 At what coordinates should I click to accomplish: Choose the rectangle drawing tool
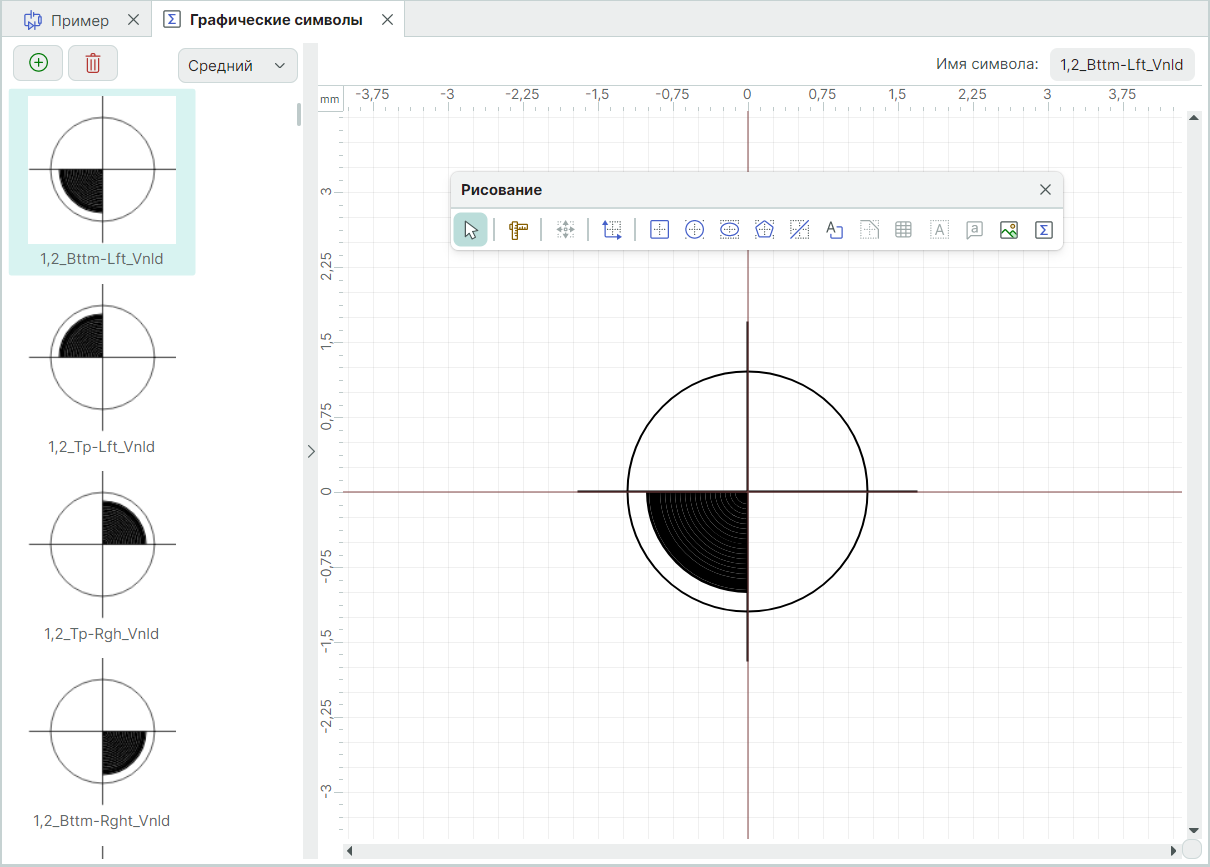659,230
